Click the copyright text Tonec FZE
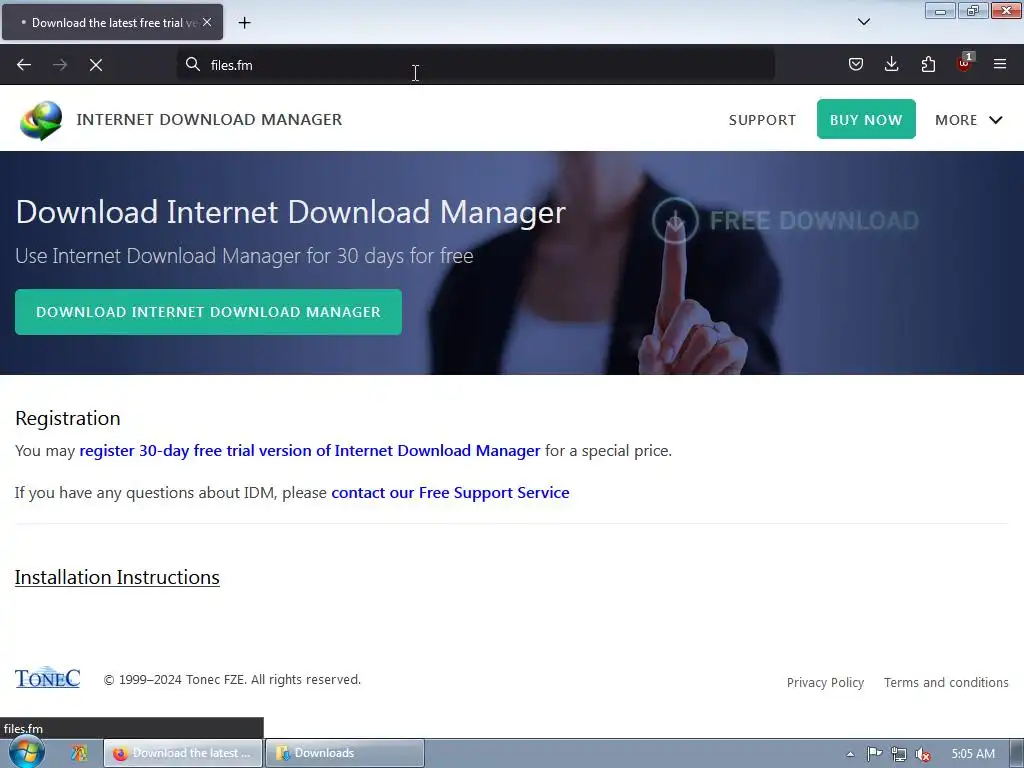The image size is (1024, 768). click(232, 680)
